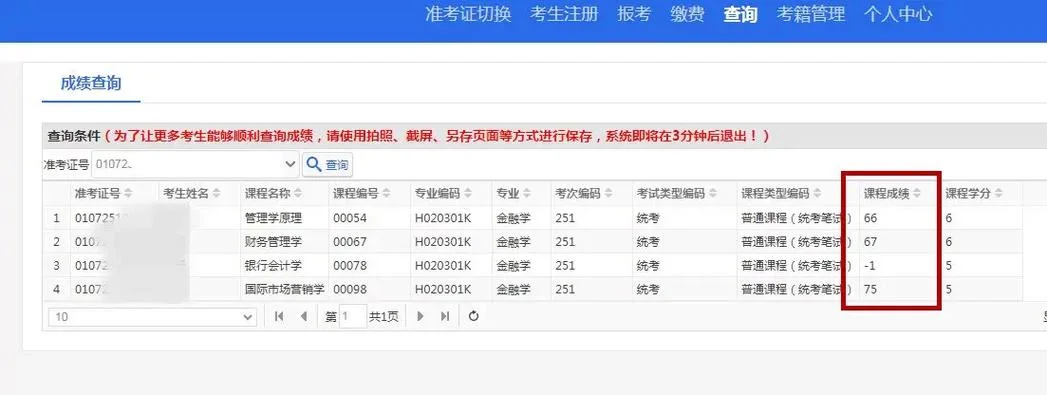
Task: Click the score 66 cell
Action: click(899, 218)
